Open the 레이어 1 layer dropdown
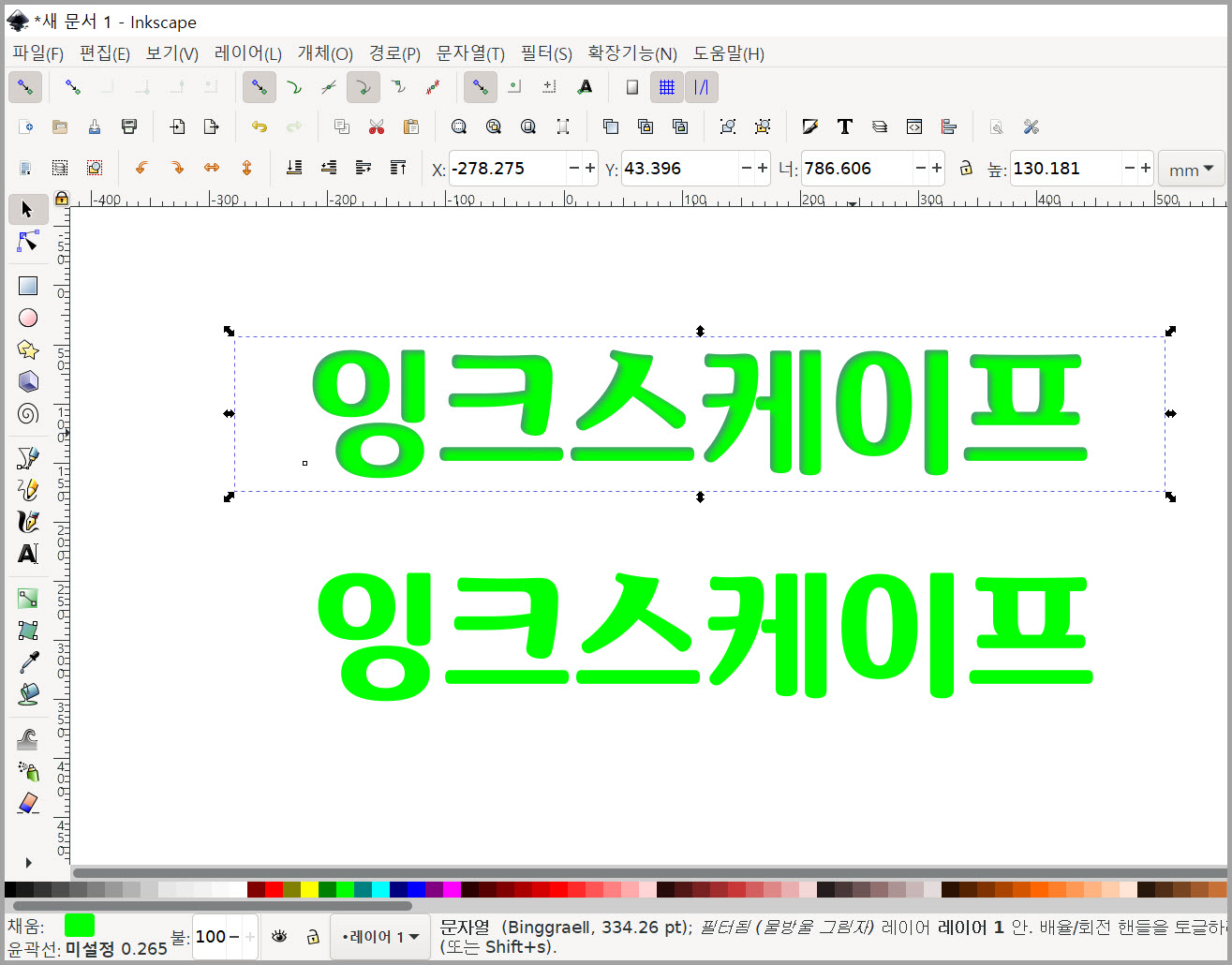Image resolution: width=1232 pixels, height=965 pixels. pos(379,937)
